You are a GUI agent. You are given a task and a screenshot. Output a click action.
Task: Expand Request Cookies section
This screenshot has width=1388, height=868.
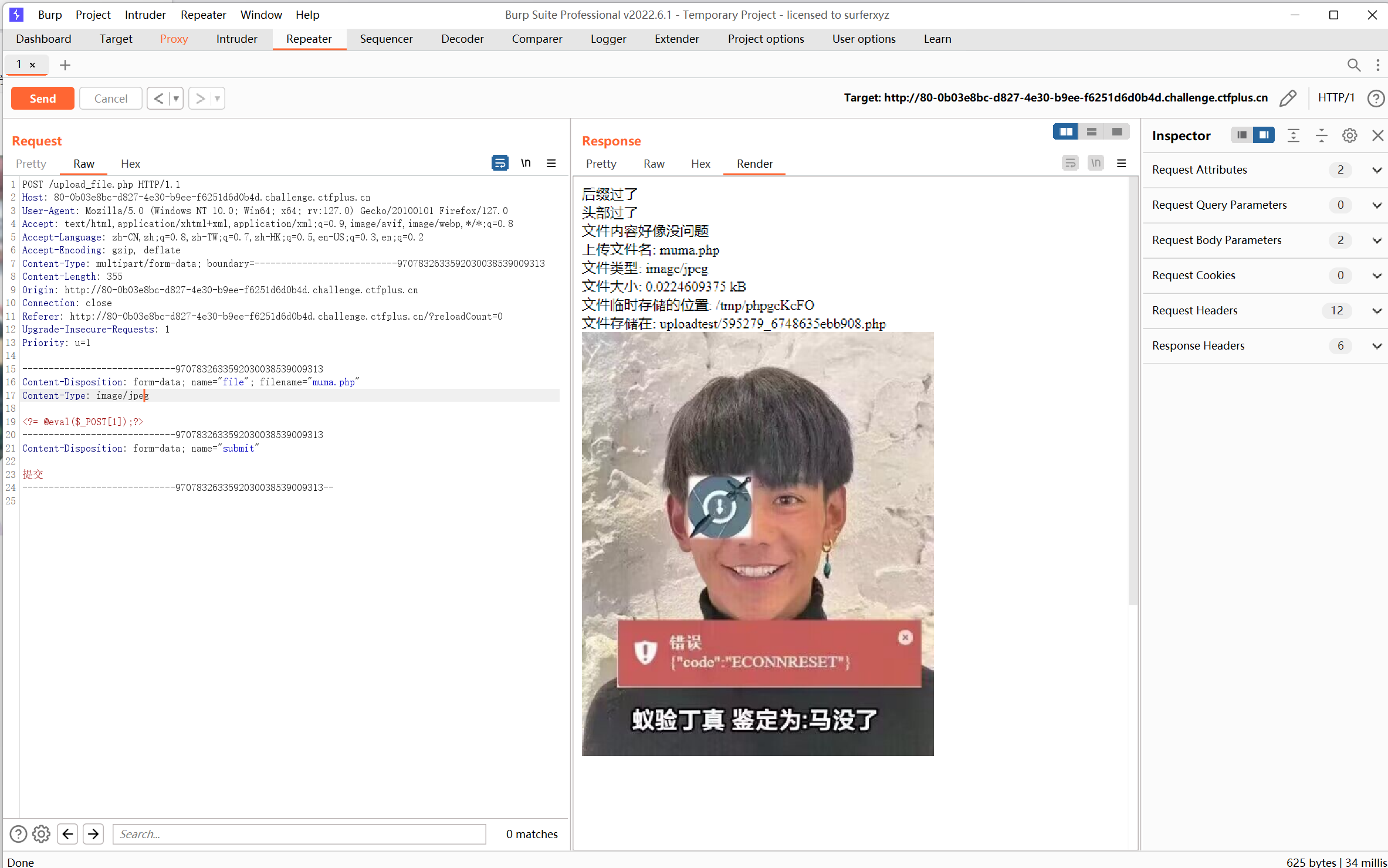click(1265, 276)
